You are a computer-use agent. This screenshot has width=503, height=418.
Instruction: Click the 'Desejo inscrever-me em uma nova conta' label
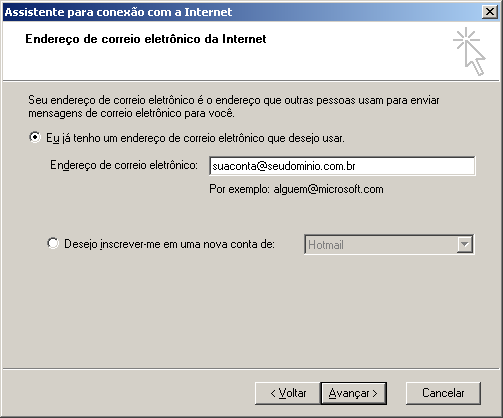(169, 244)
